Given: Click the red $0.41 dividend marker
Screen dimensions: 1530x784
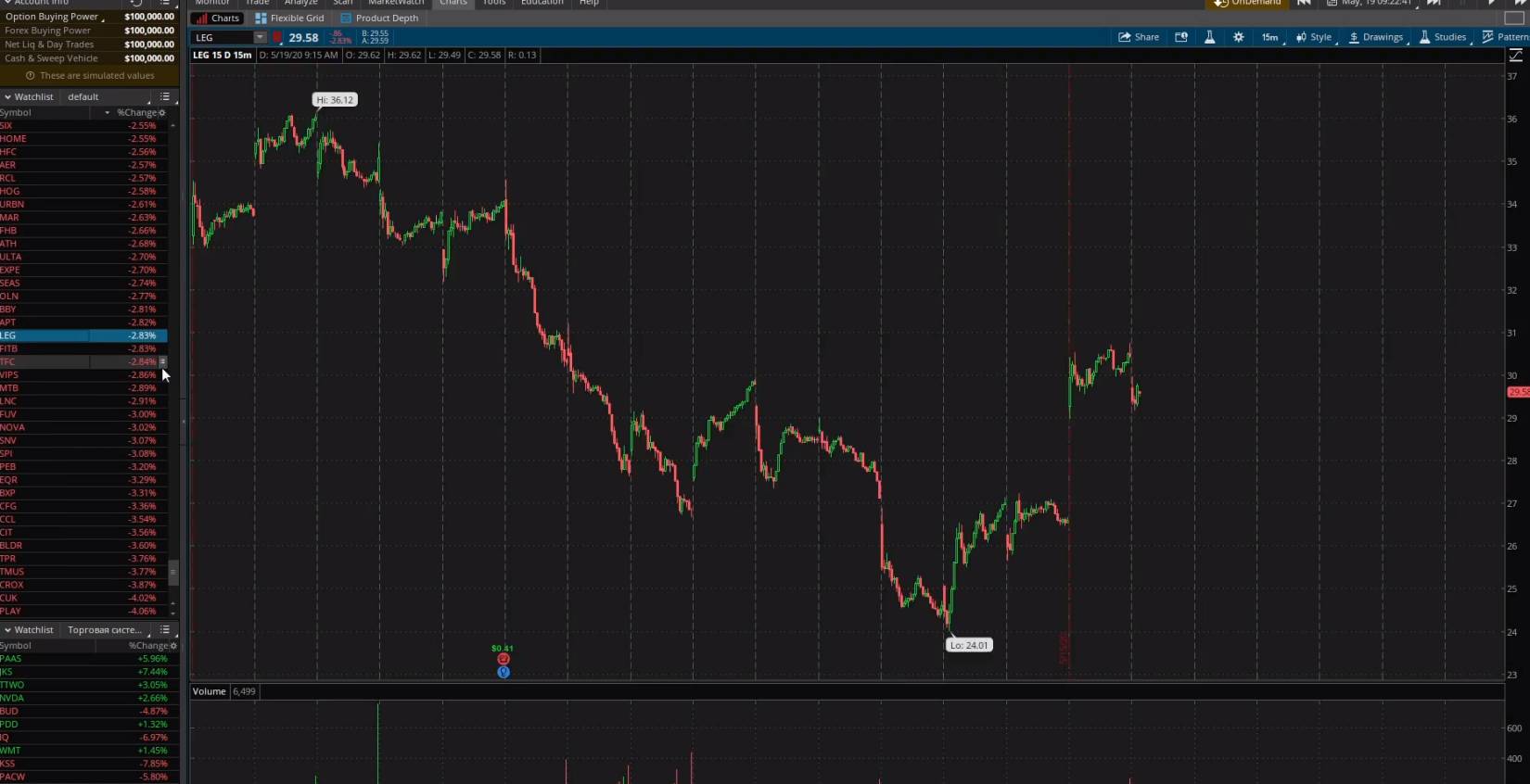Looking at the screenshot, I should pos(504,659).
